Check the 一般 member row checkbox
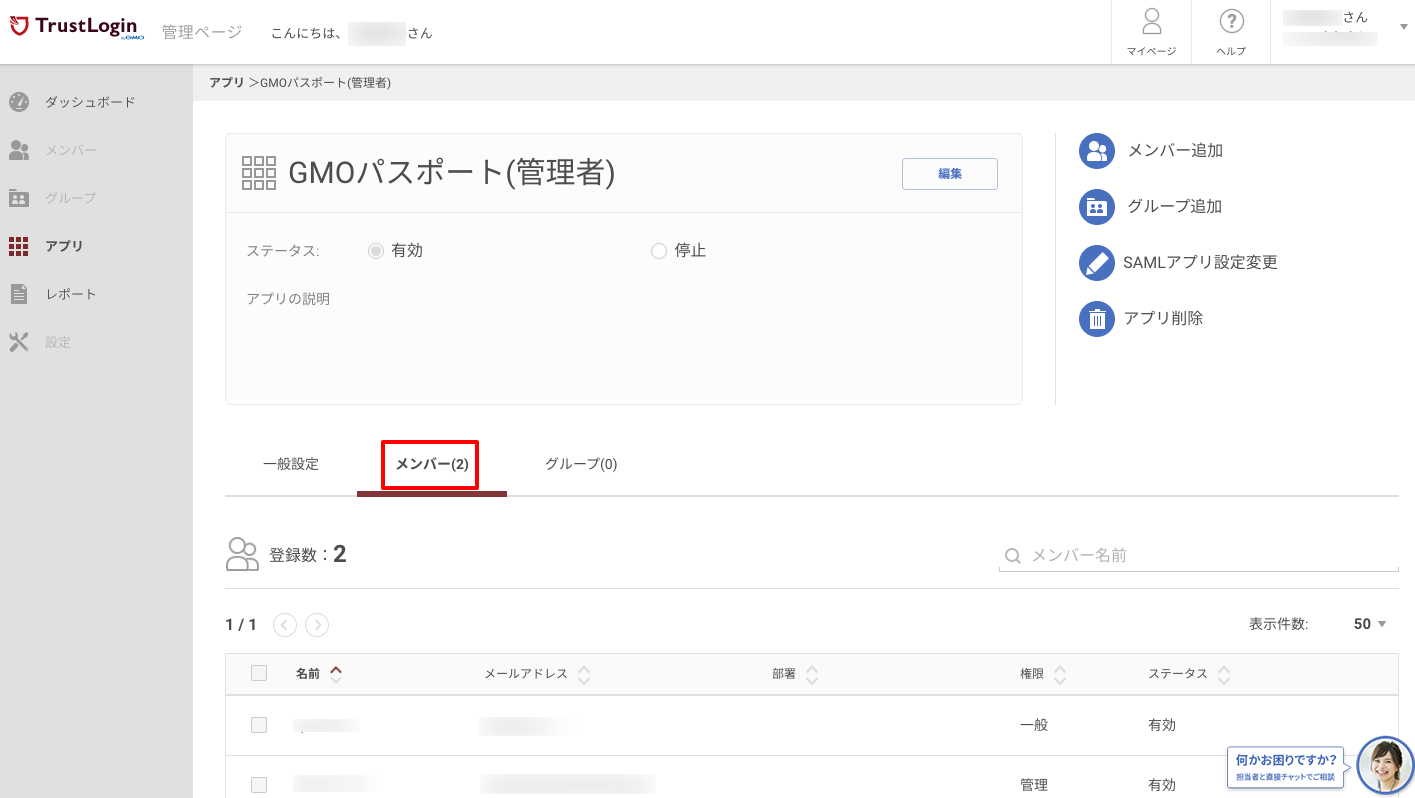This screenshot has height=798, width=1415. click(259, 725)
